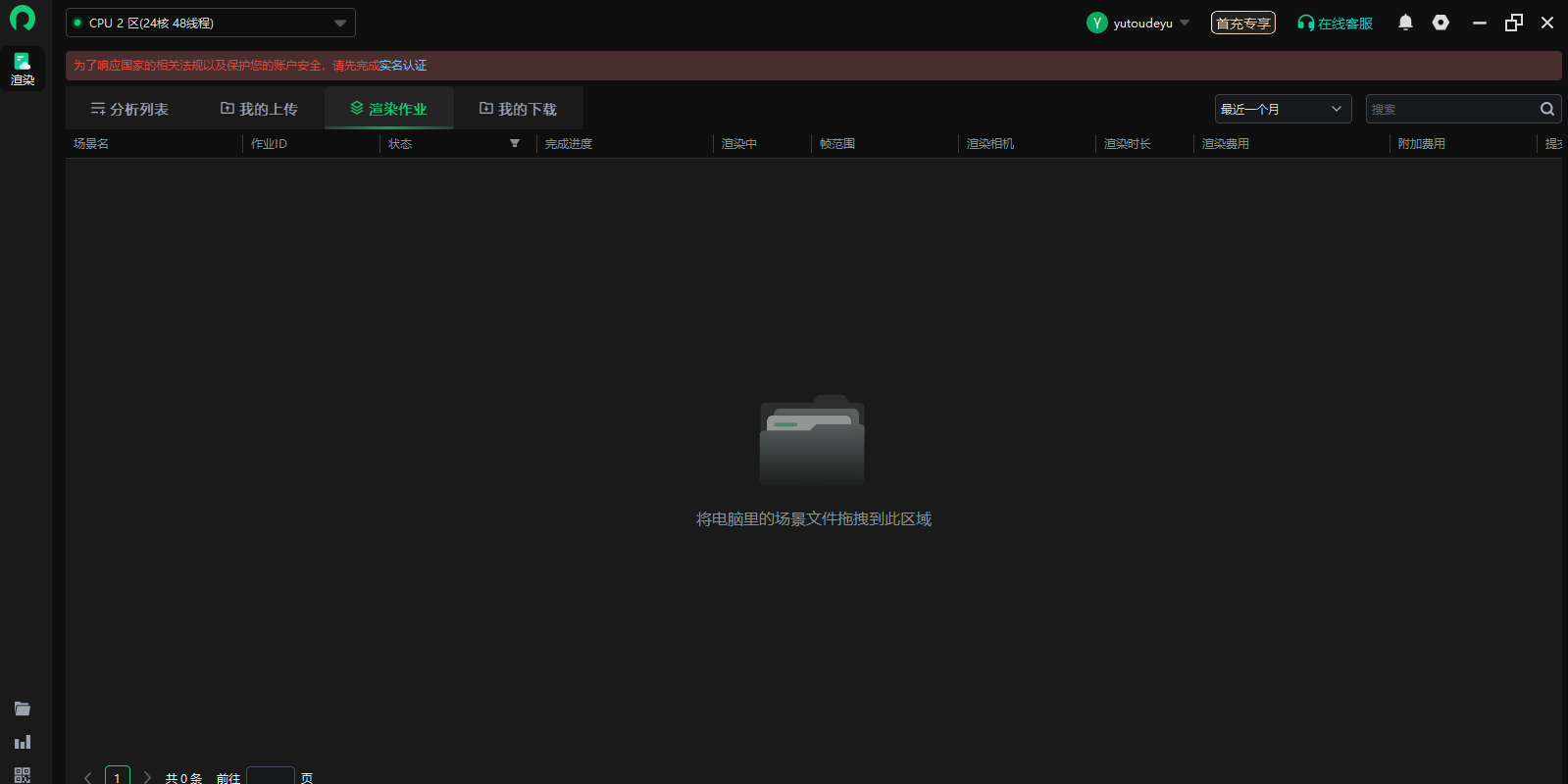Screen dimensions: 1568x784
Task: Click the 场景名 column header
Action: (91, 143)
